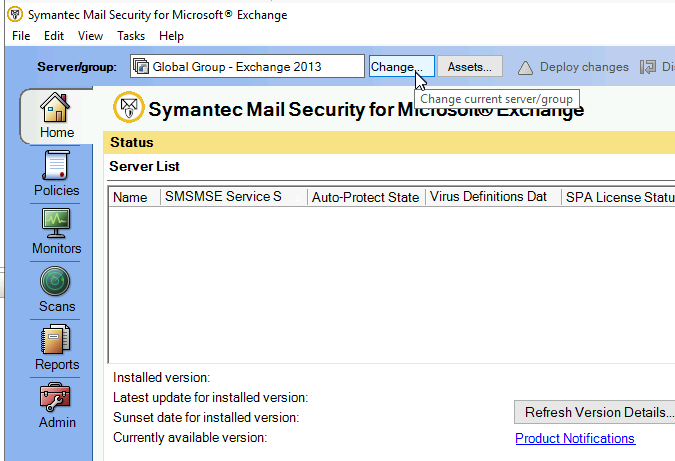Screen dimensions: 675x461
Task: Open the Monitors section
Action: 56,232
